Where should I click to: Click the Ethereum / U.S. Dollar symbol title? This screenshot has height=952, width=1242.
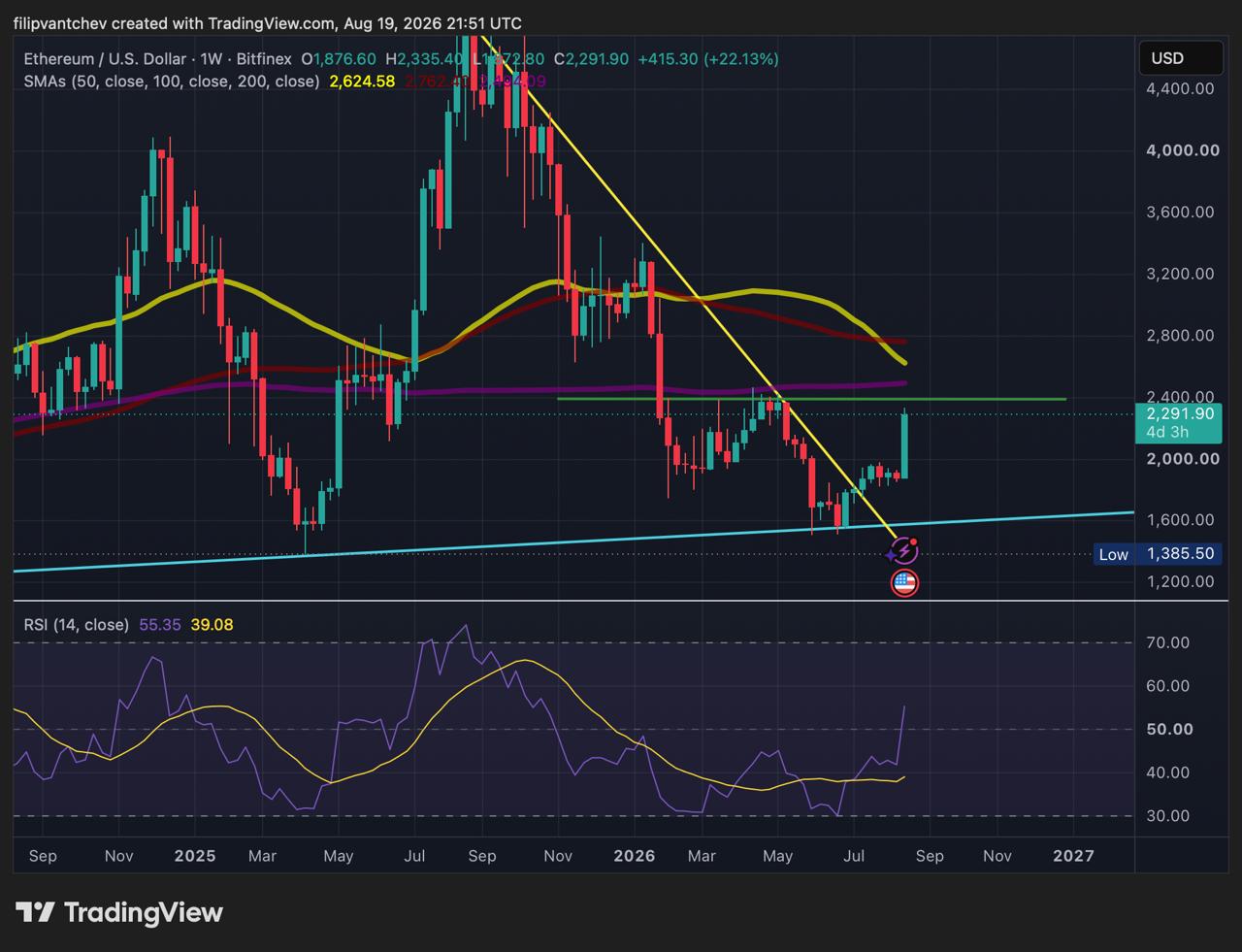(x=104, y=59)
